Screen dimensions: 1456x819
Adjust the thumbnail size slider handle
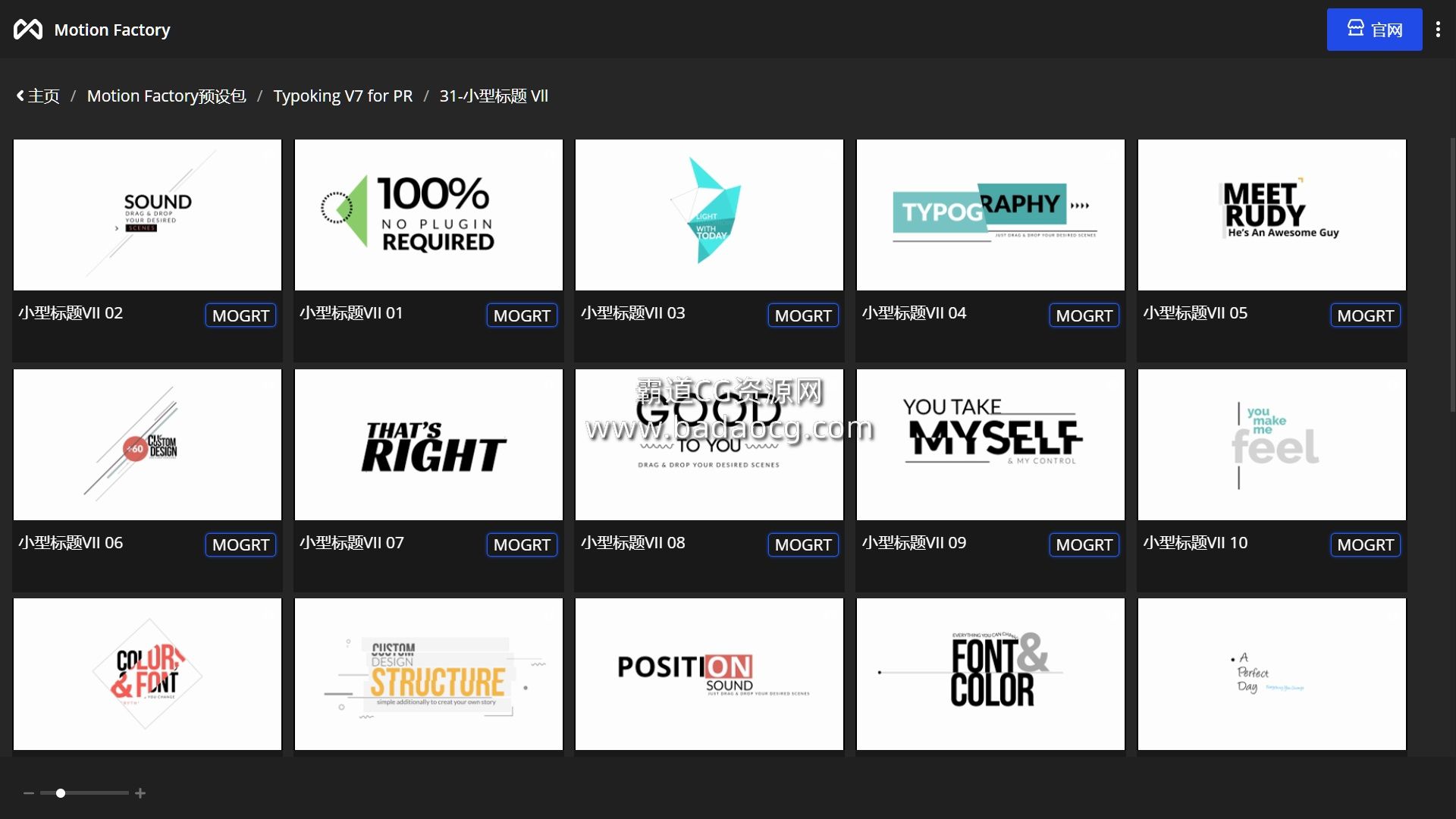pyautogui.click(x=61, y=793)
